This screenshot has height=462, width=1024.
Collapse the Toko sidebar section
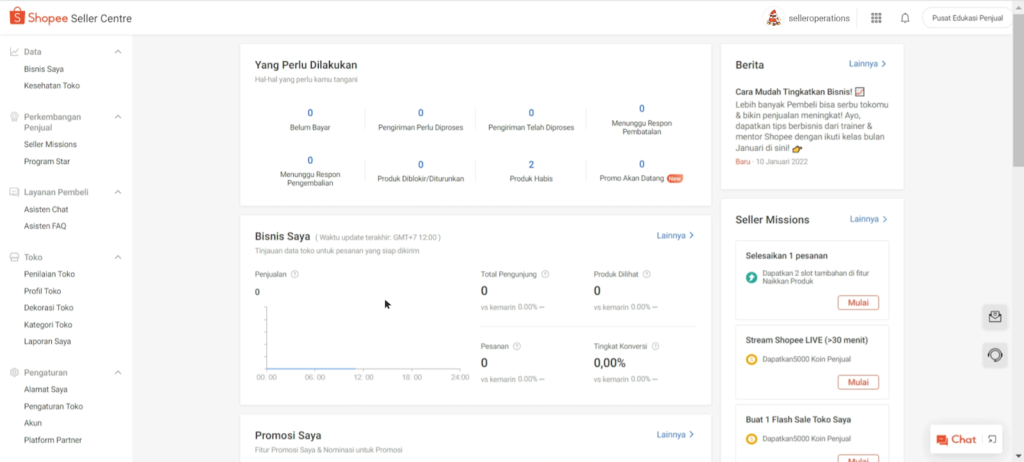tap(118, 257)
